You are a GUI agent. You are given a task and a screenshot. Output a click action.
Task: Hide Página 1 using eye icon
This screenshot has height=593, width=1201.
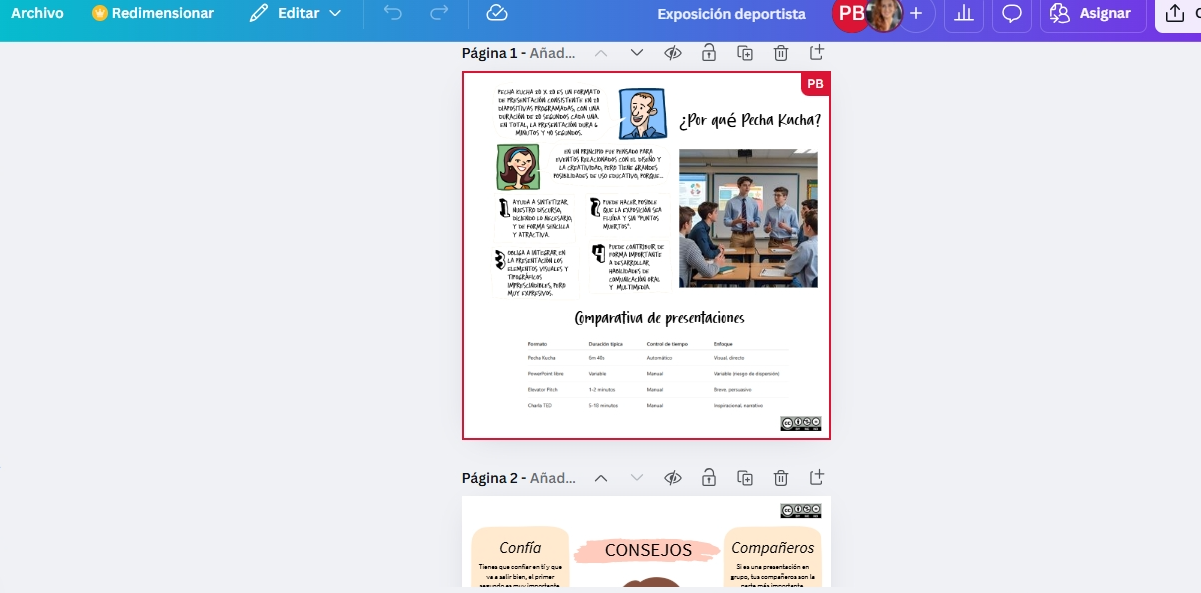(673, 53)
